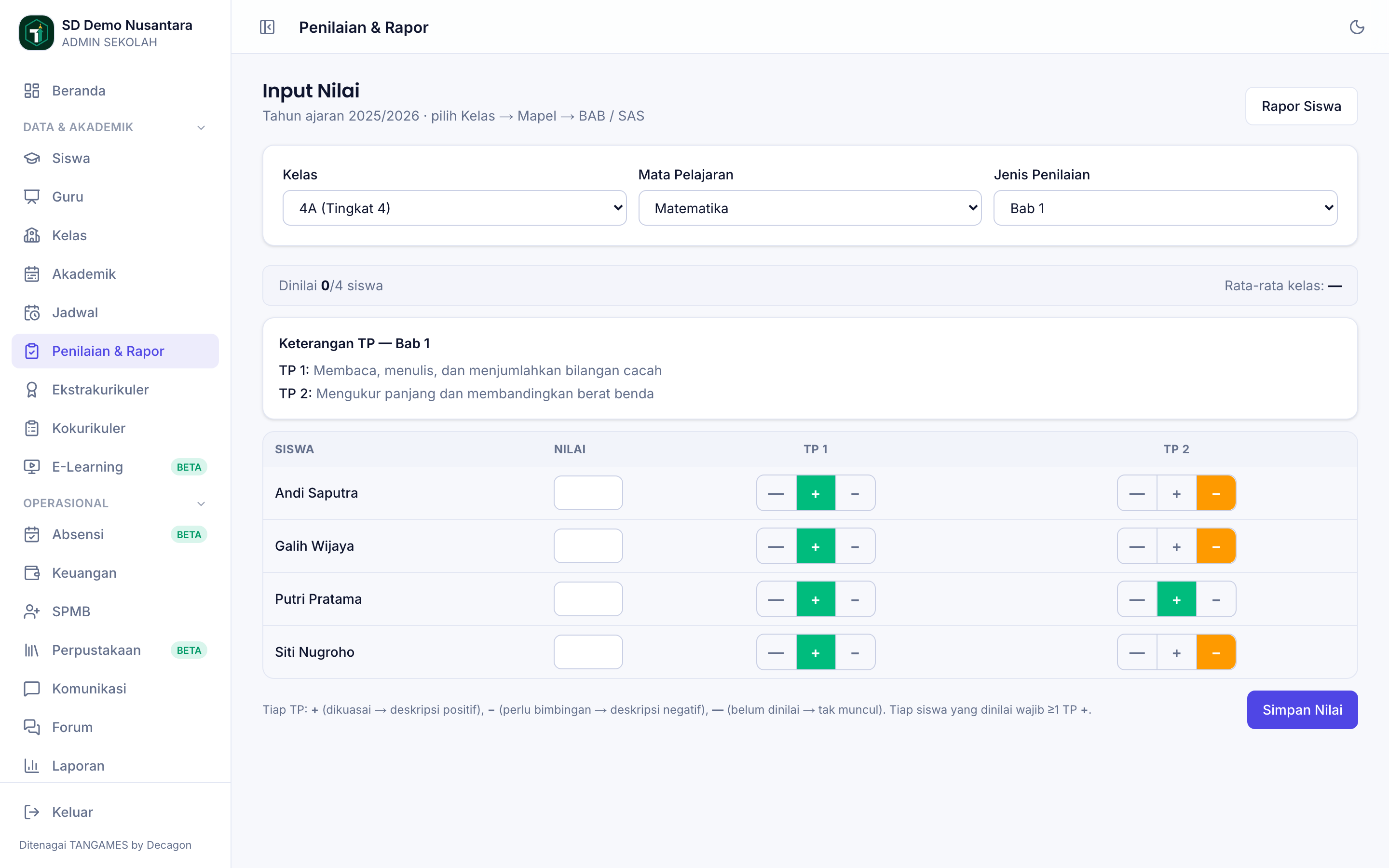Set Andi Saputra TP 2 to minus
Viewport: 1389px width, 868px height.
click(x=1216, y=493)
